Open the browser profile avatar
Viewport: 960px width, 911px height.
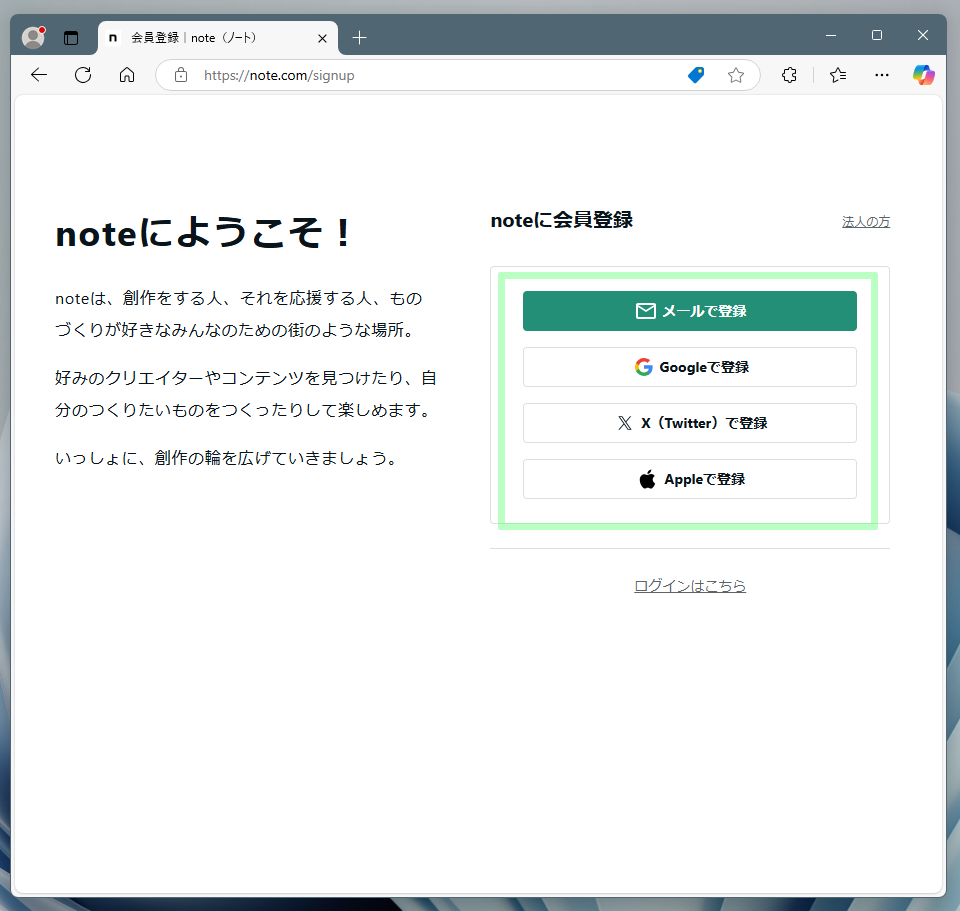34,37
